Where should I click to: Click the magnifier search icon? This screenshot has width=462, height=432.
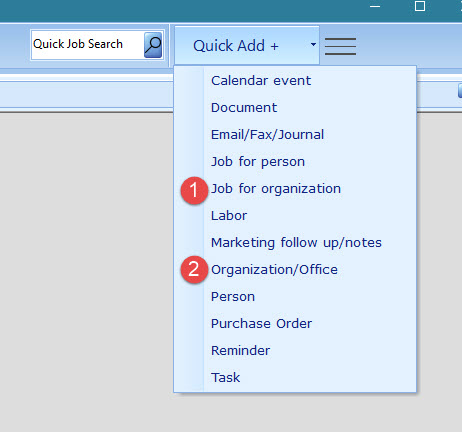(x=153, y=45)
